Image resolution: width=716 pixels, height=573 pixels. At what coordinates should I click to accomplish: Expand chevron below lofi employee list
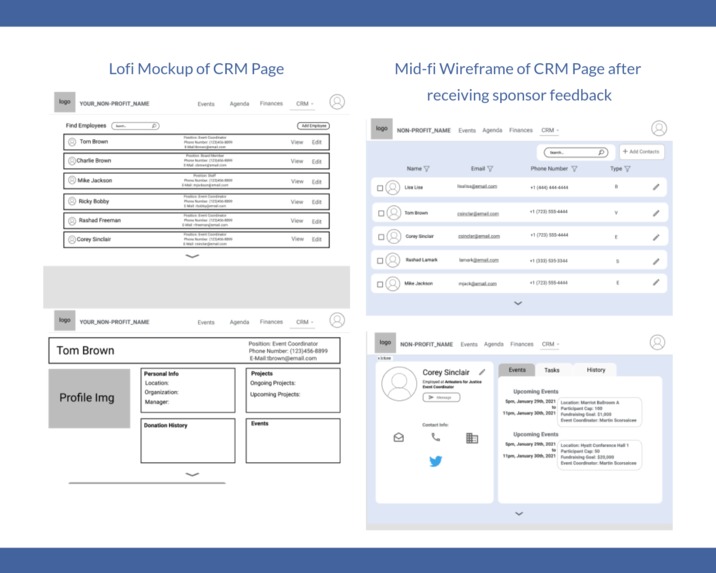coord(192,256)
